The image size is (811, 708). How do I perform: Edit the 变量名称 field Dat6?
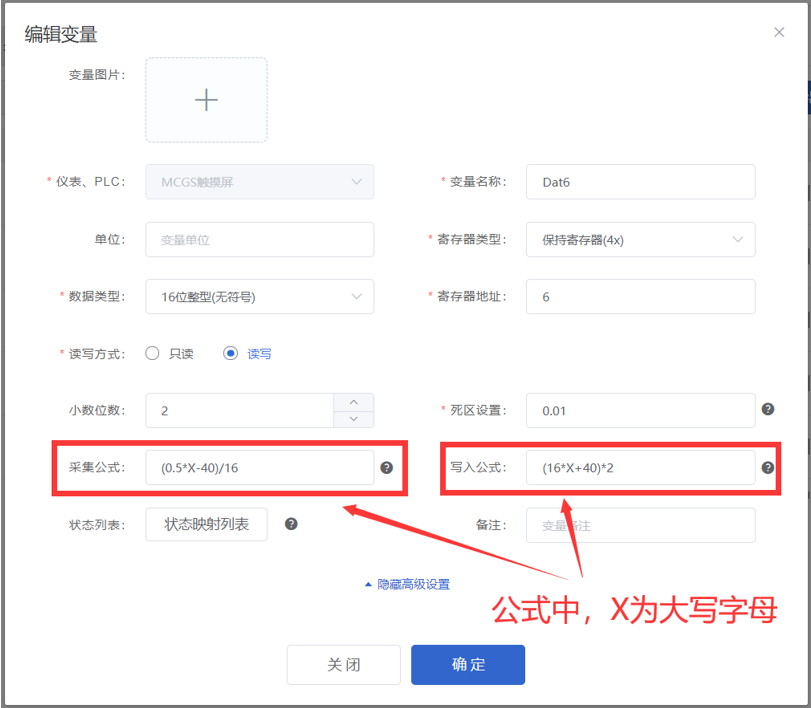tap(640, 182)
